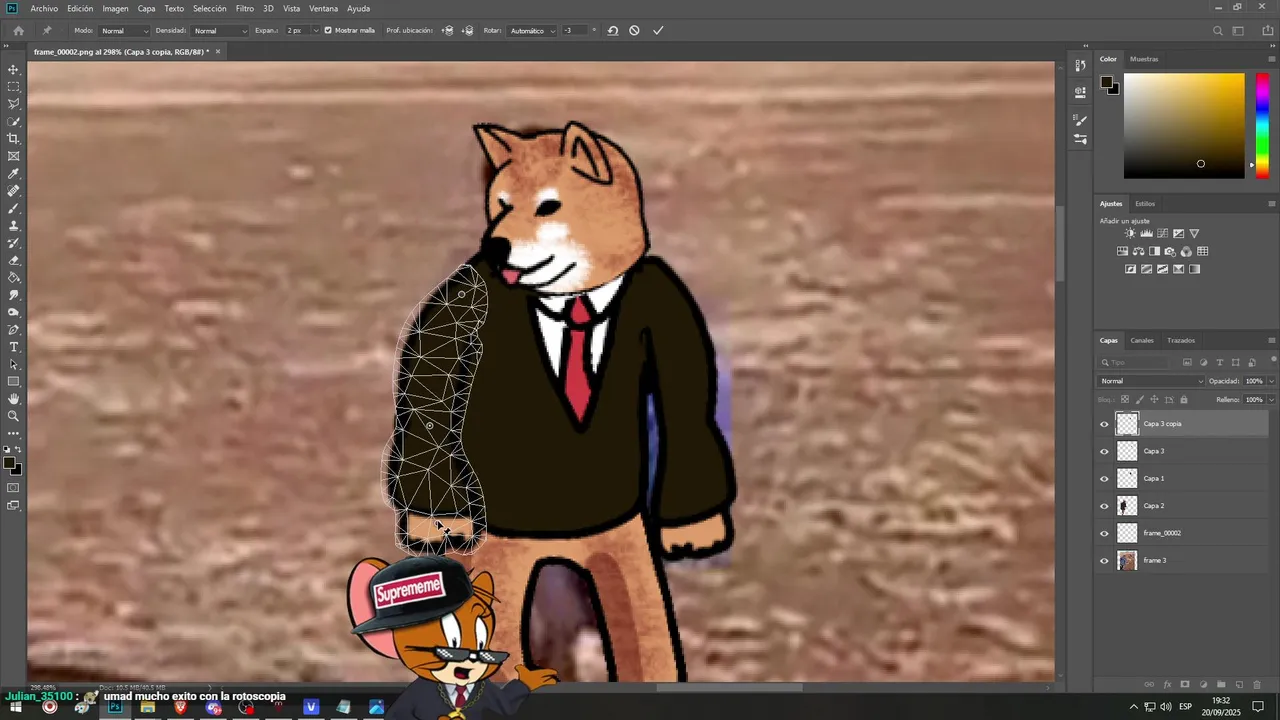Hide the Capa 3 copia layer
1280x720 pixels.
pyautogui.click(x=1104, y=424)
